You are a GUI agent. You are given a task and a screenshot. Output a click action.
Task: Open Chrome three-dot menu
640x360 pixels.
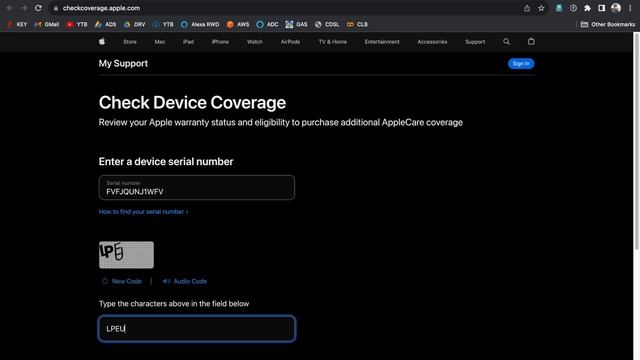(x=630, y=8)
